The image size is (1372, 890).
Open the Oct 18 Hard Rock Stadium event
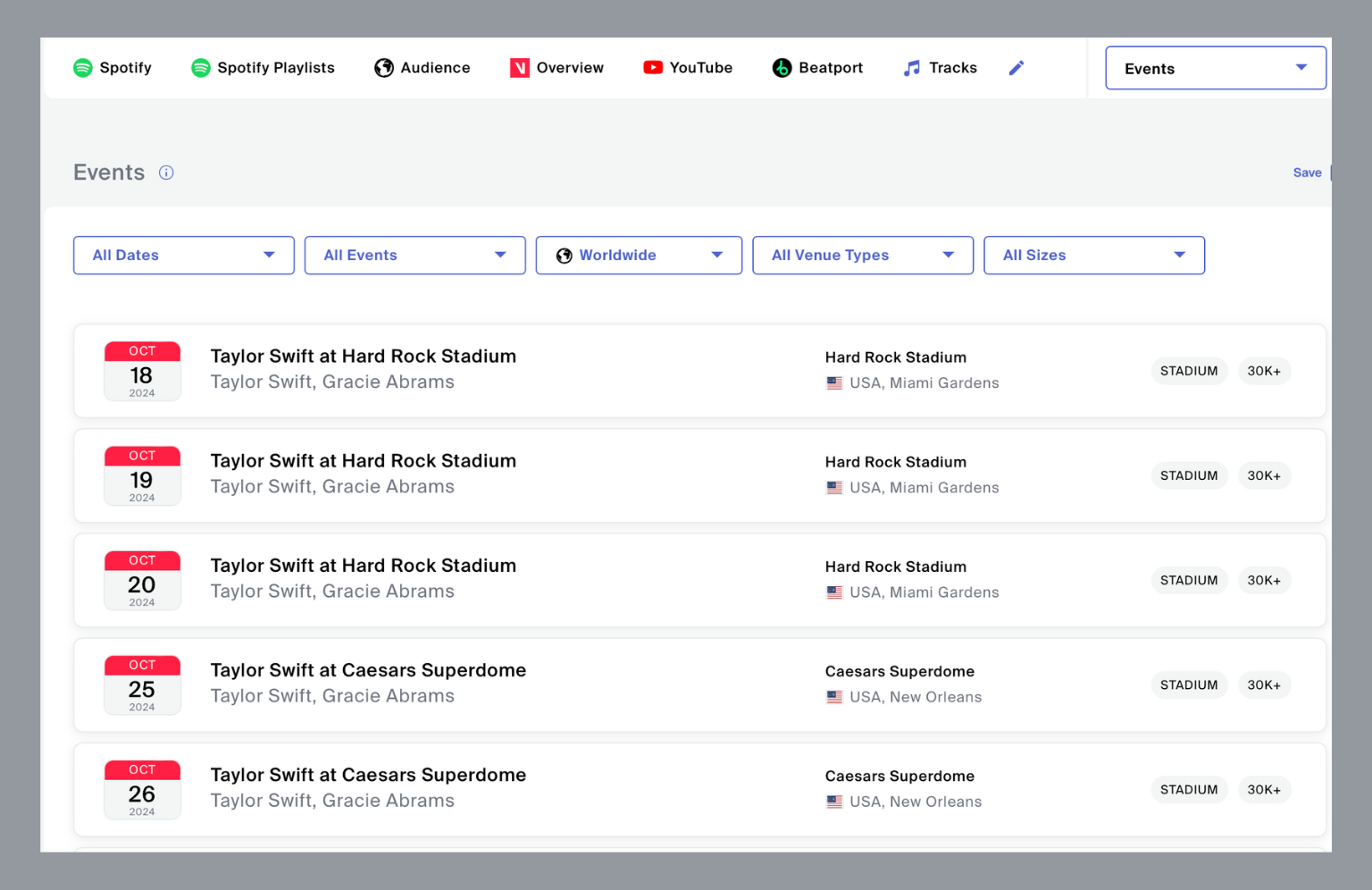(363, 357)
